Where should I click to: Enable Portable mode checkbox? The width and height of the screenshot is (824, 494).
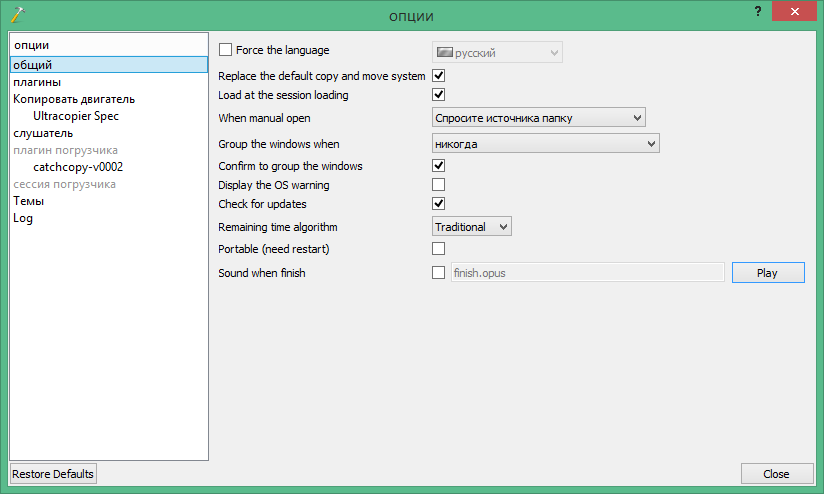tap(438, 248)
